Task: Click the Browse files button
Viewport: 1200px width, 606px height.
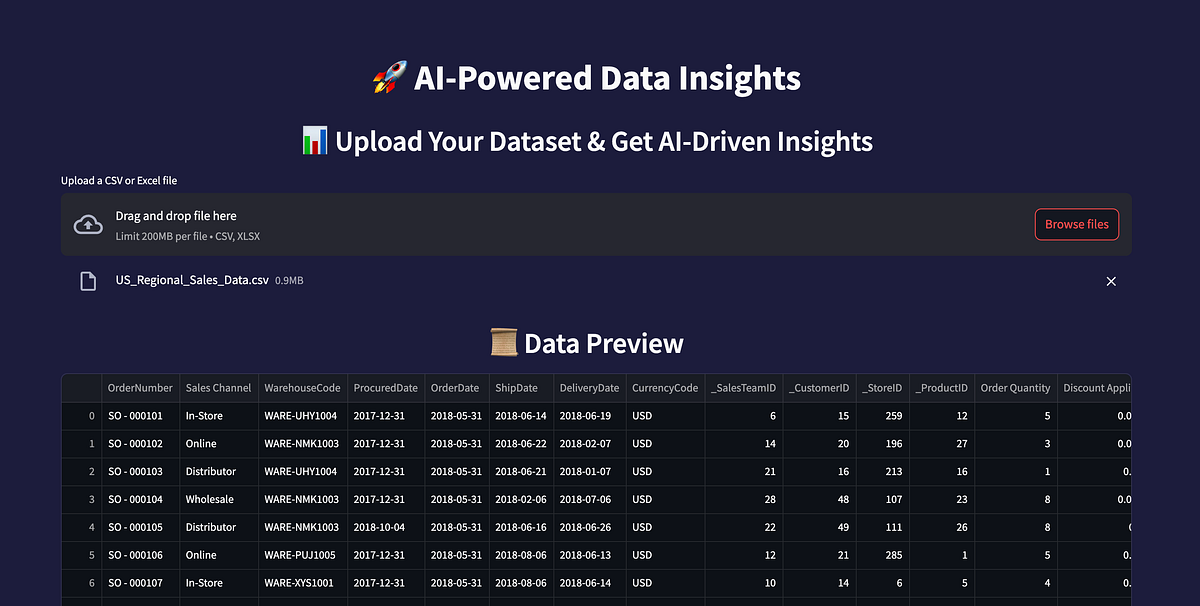Action: 1076,224
